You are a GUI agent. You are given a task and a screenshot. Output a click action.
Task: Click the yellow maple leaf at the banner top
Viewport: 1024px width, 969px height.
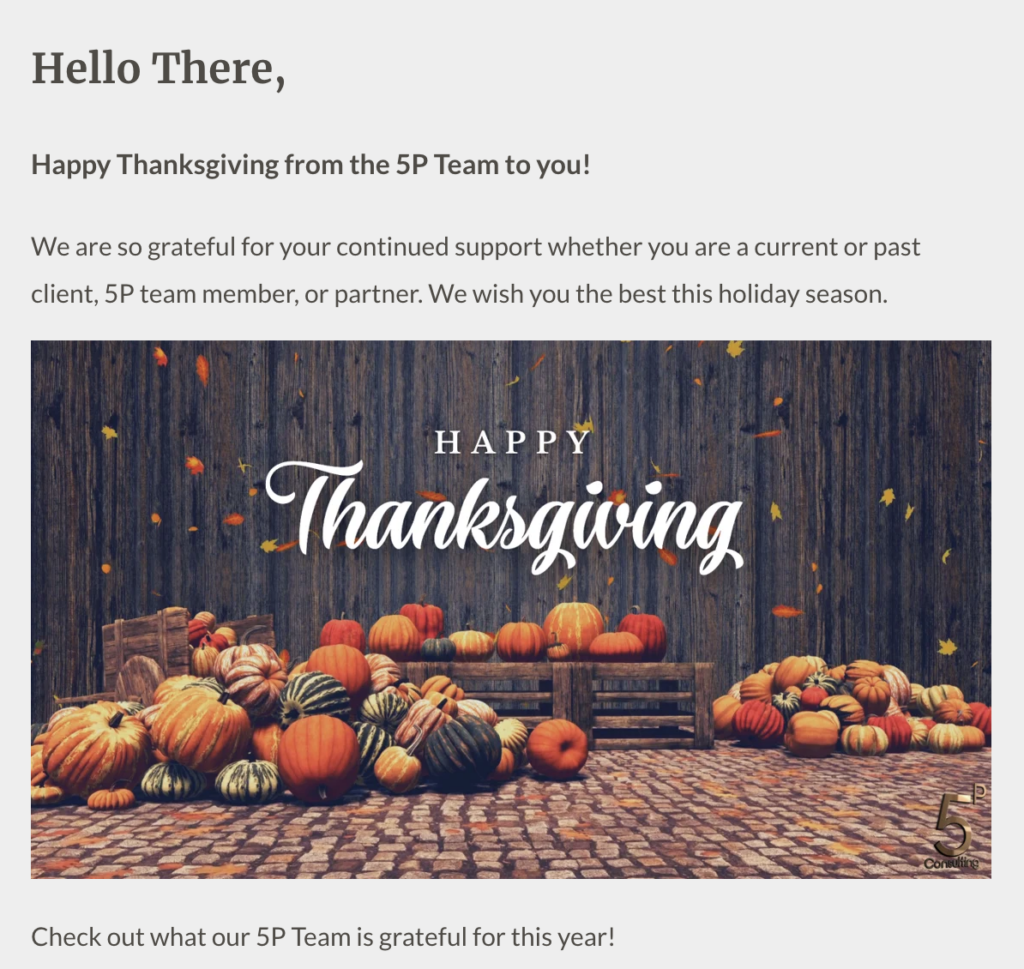pos(735,349)
